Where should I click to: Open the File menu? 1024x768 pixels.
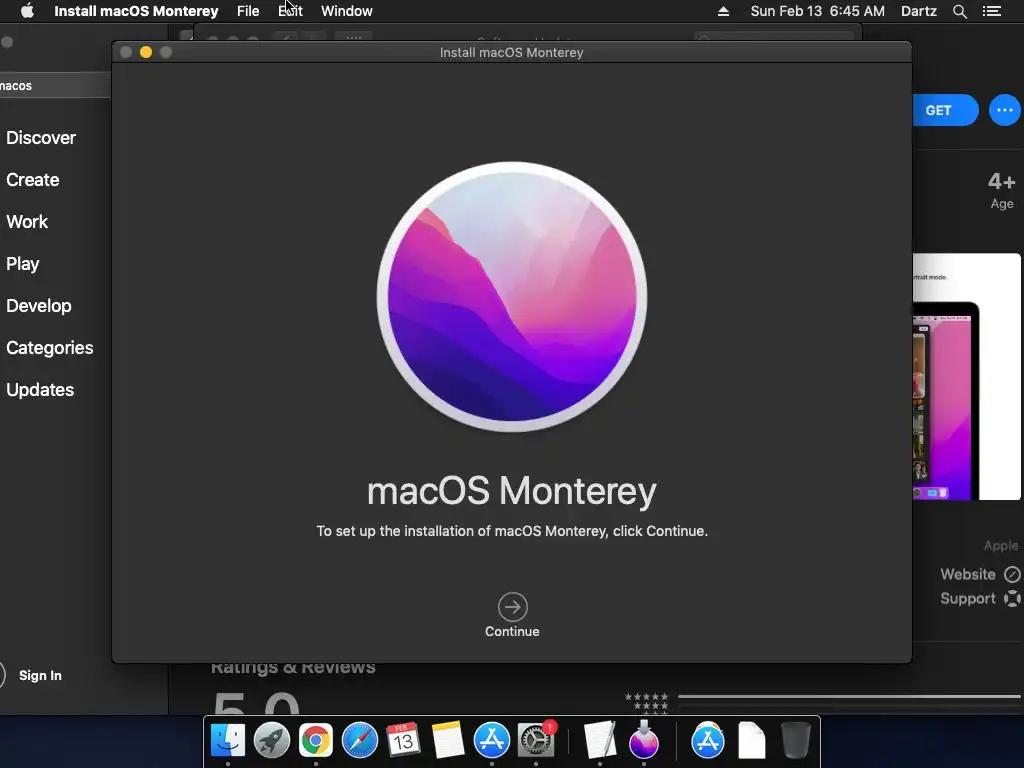(x=248, y=11)
